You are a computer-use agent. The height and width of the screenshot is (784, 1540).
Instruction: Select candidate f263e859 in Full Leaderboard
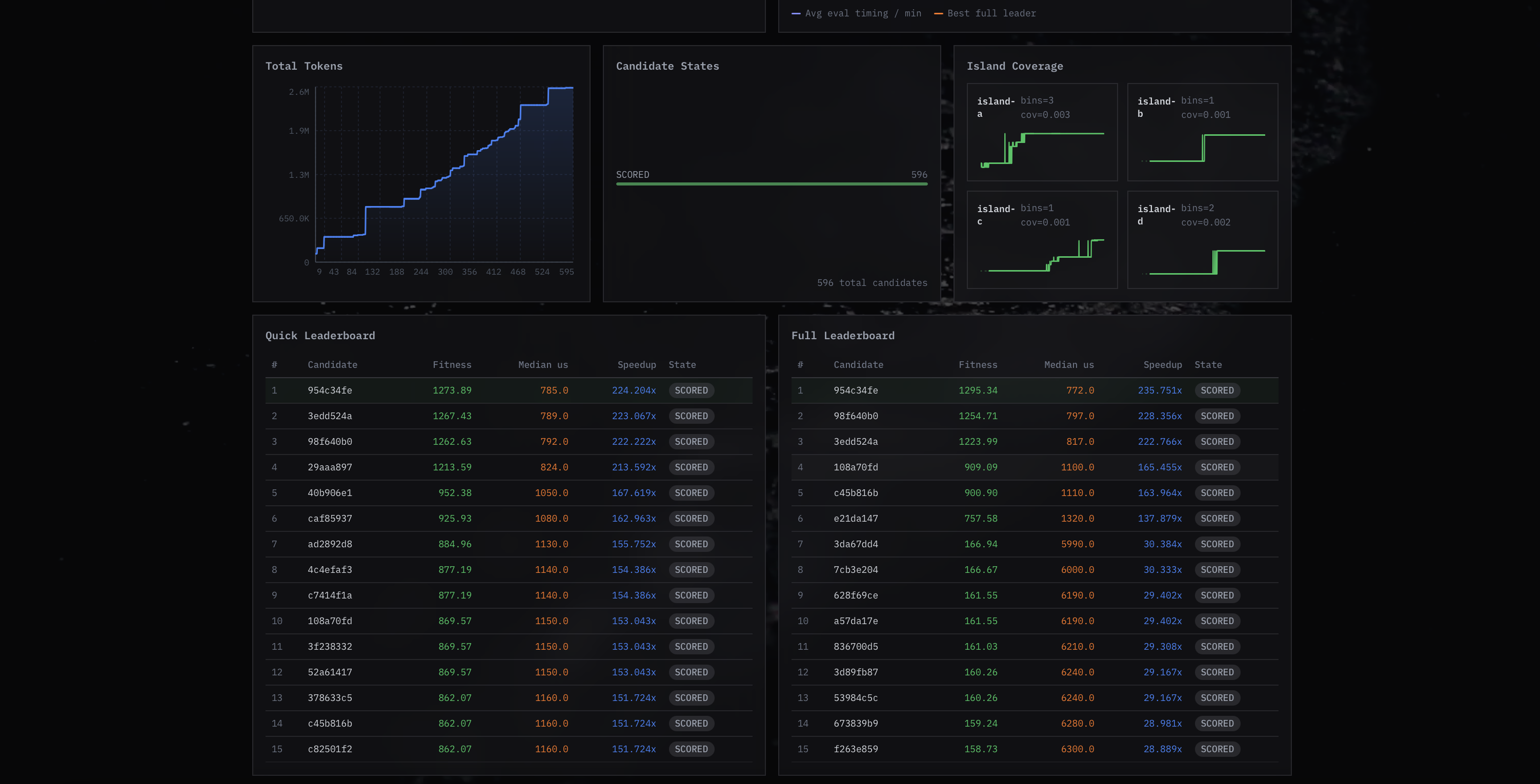856,749
